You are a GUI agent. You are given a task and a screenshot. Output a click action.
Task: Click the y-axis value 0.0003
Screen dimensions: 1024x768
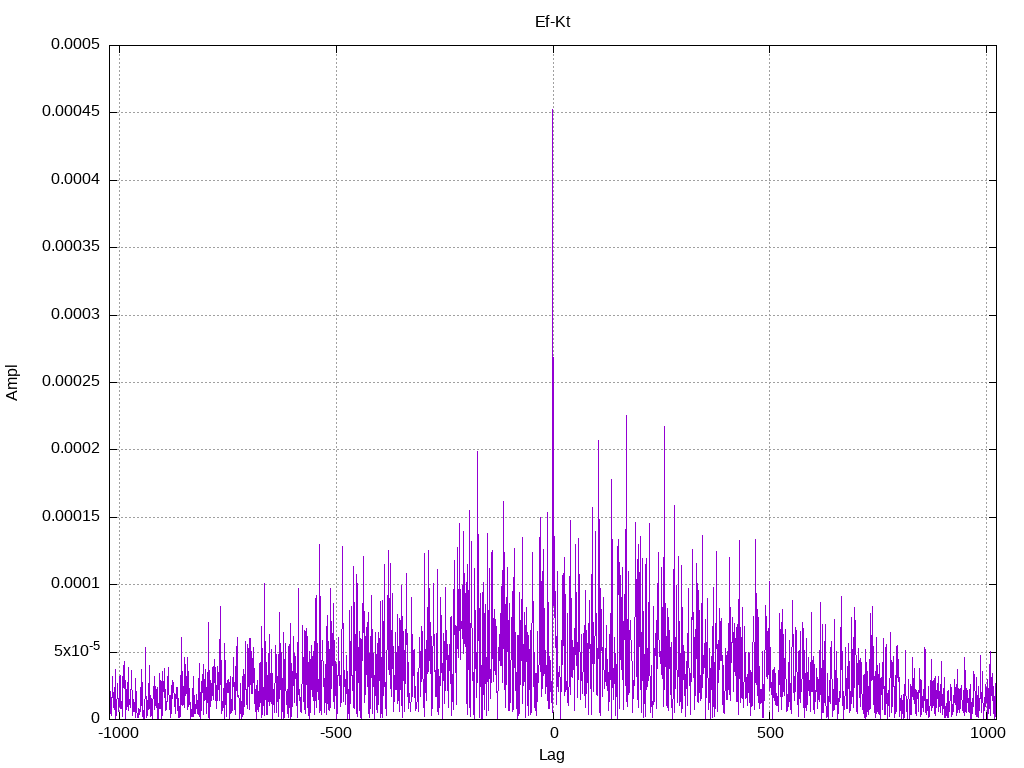(76, 314)
